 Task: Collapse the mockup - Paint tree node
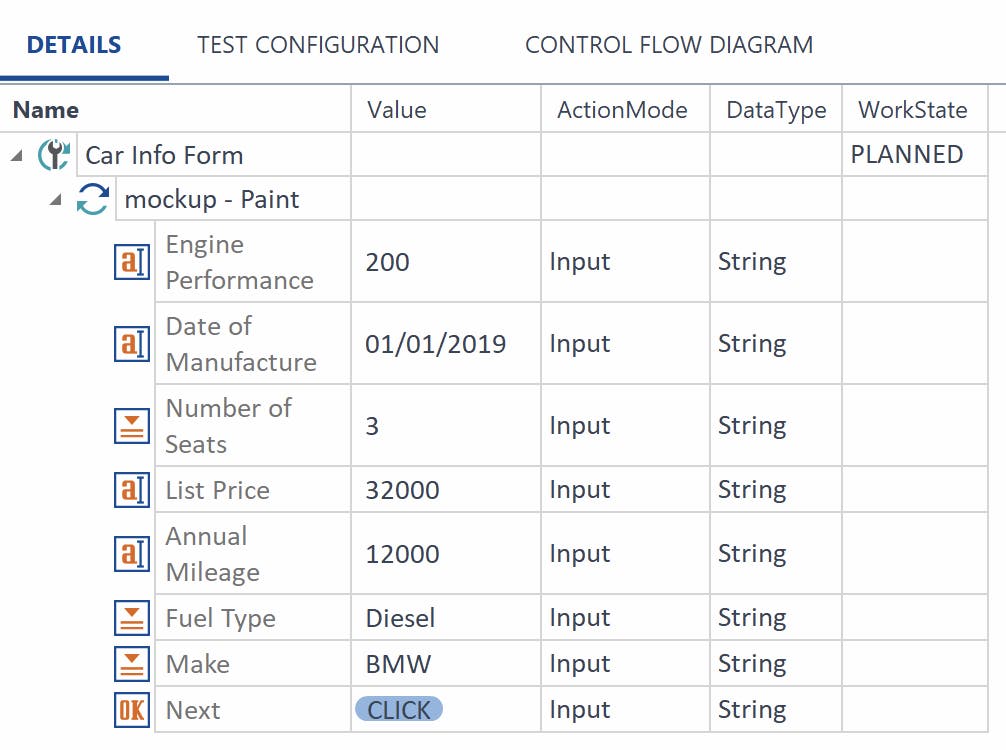(57, 200)
